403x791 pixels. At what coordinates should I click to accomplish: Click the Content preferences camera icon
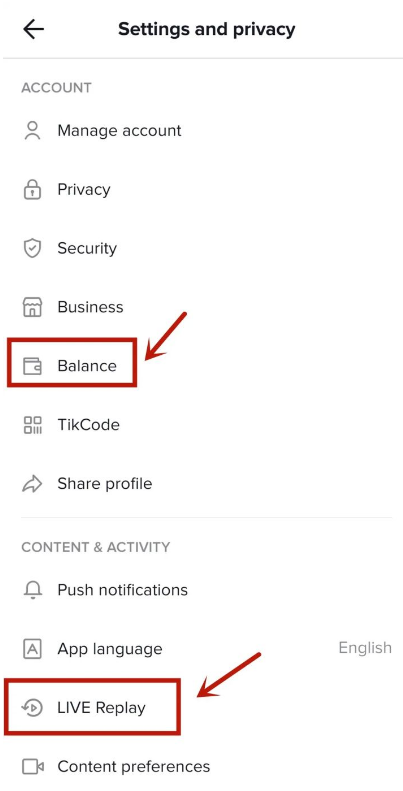coord(33,767)
